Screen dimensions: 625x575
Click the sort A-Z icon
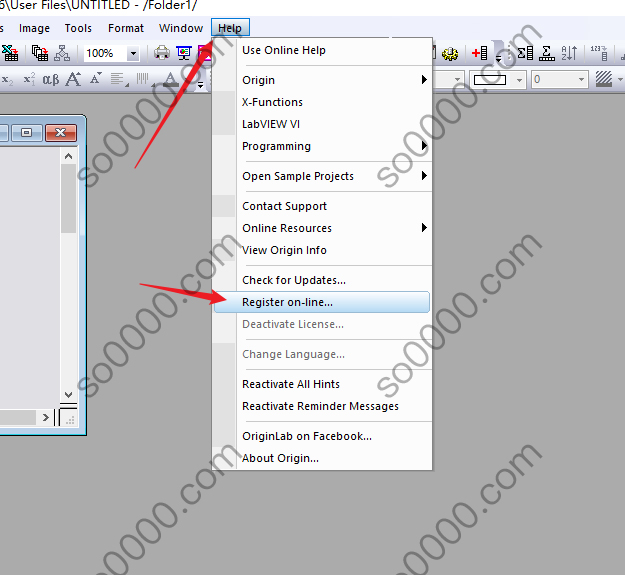569,53
